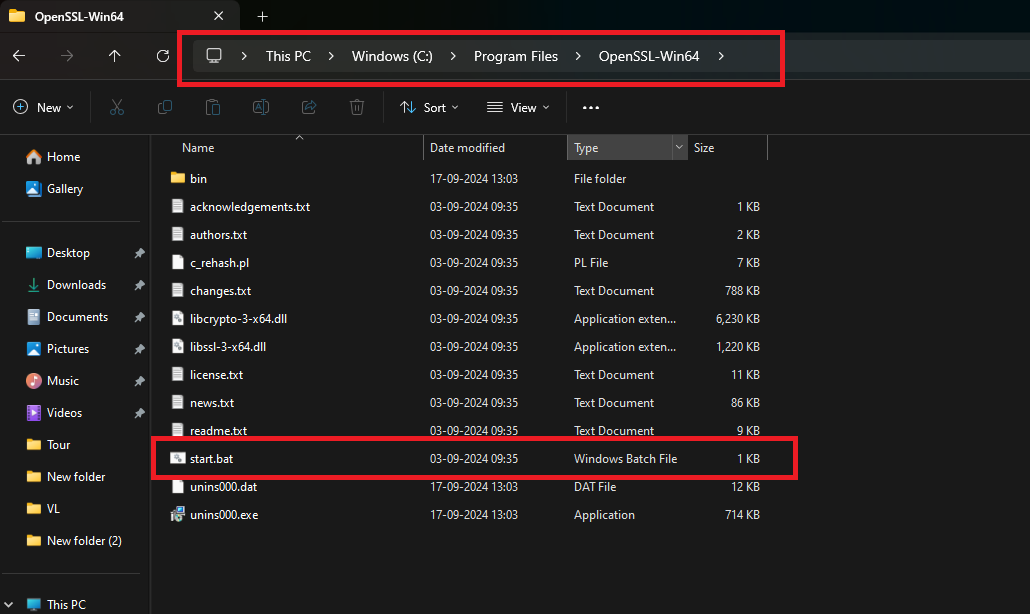Click Program Files in the address breadcrumb
This screenshot has width=1030, height=614.
click(x=515, y=56)
